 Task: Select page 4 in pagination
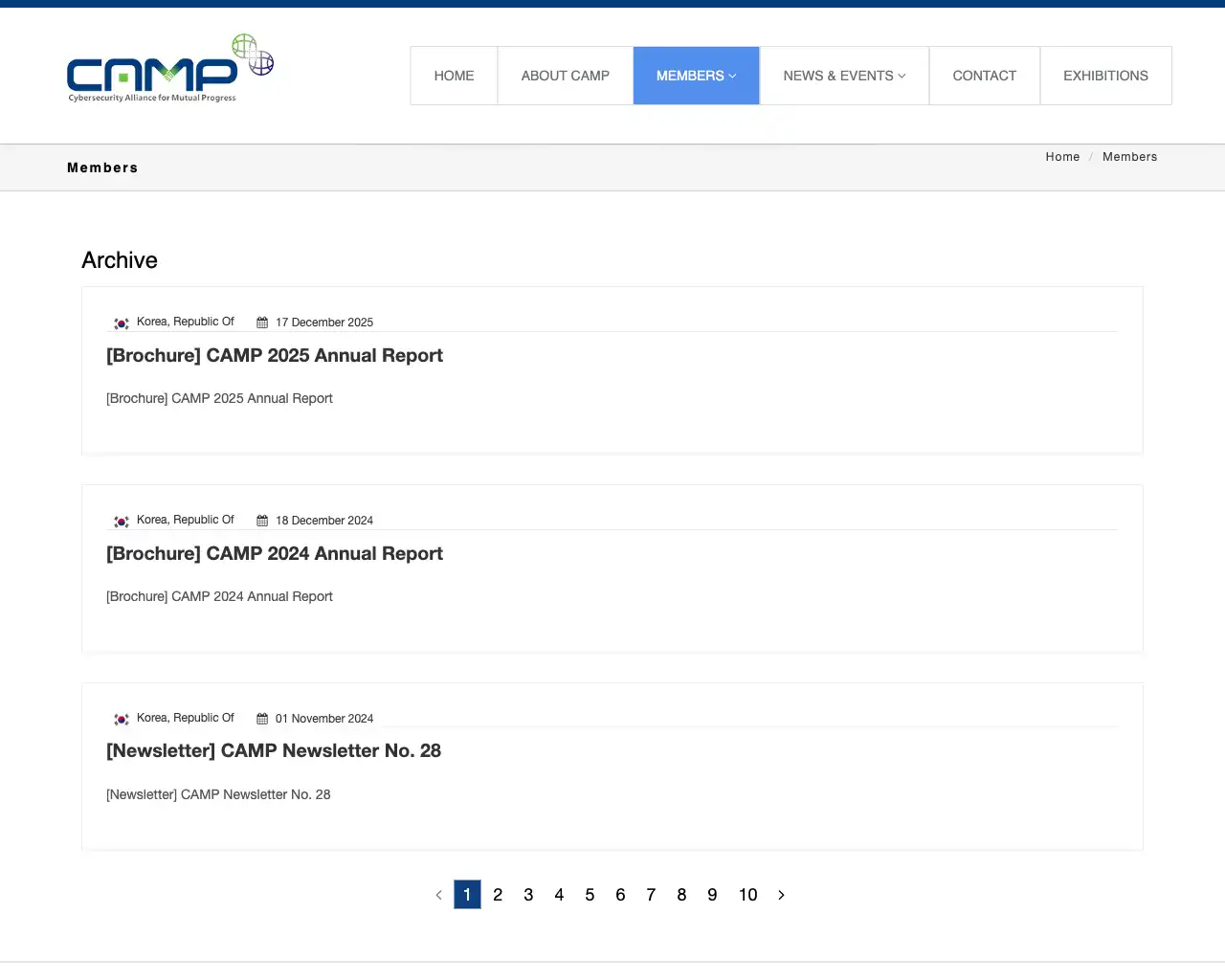[559, 895]
